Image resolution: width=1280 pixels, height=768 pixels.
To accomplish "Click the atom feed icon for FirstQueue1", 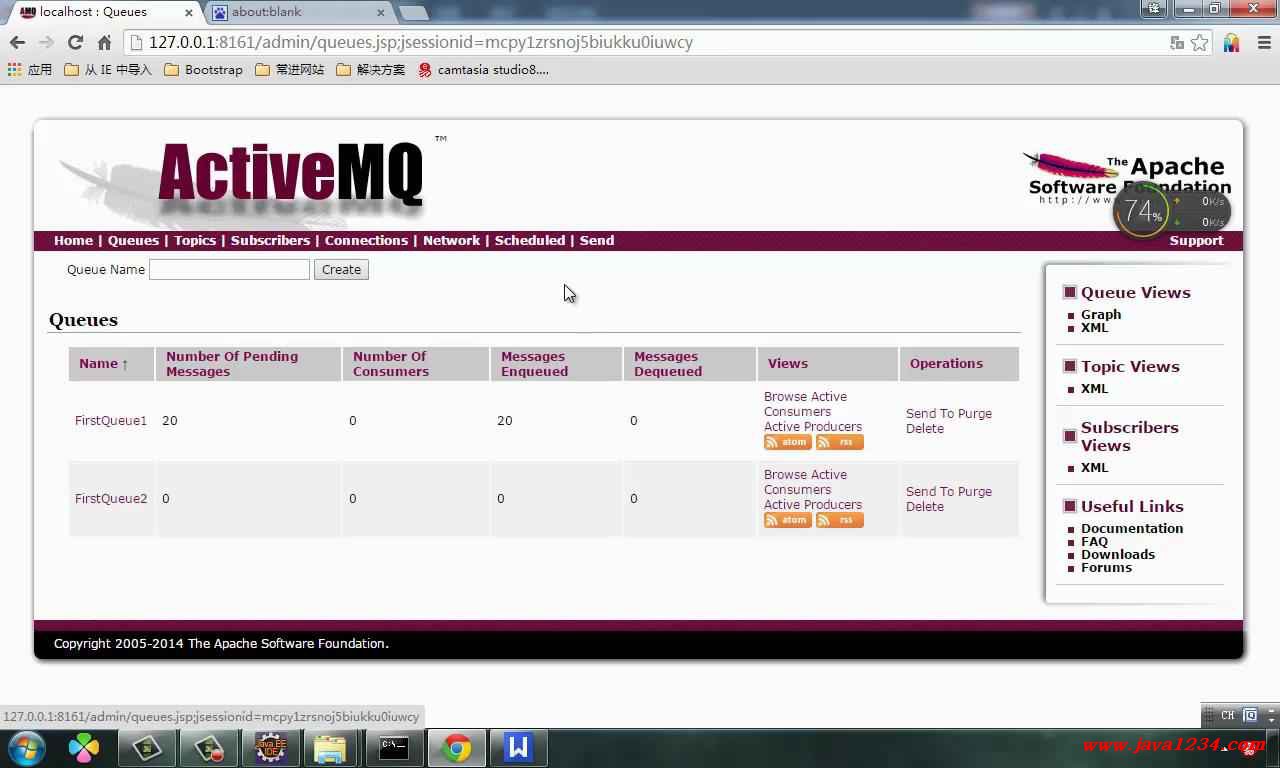I will [788, 442].
